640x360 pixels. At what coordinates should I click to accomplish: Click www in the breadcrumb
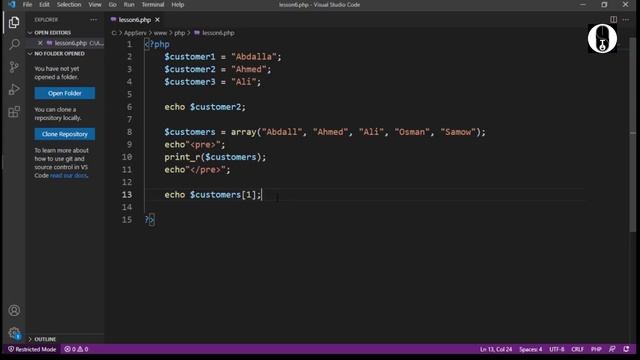pyautogui.click(x=160, y=33)
